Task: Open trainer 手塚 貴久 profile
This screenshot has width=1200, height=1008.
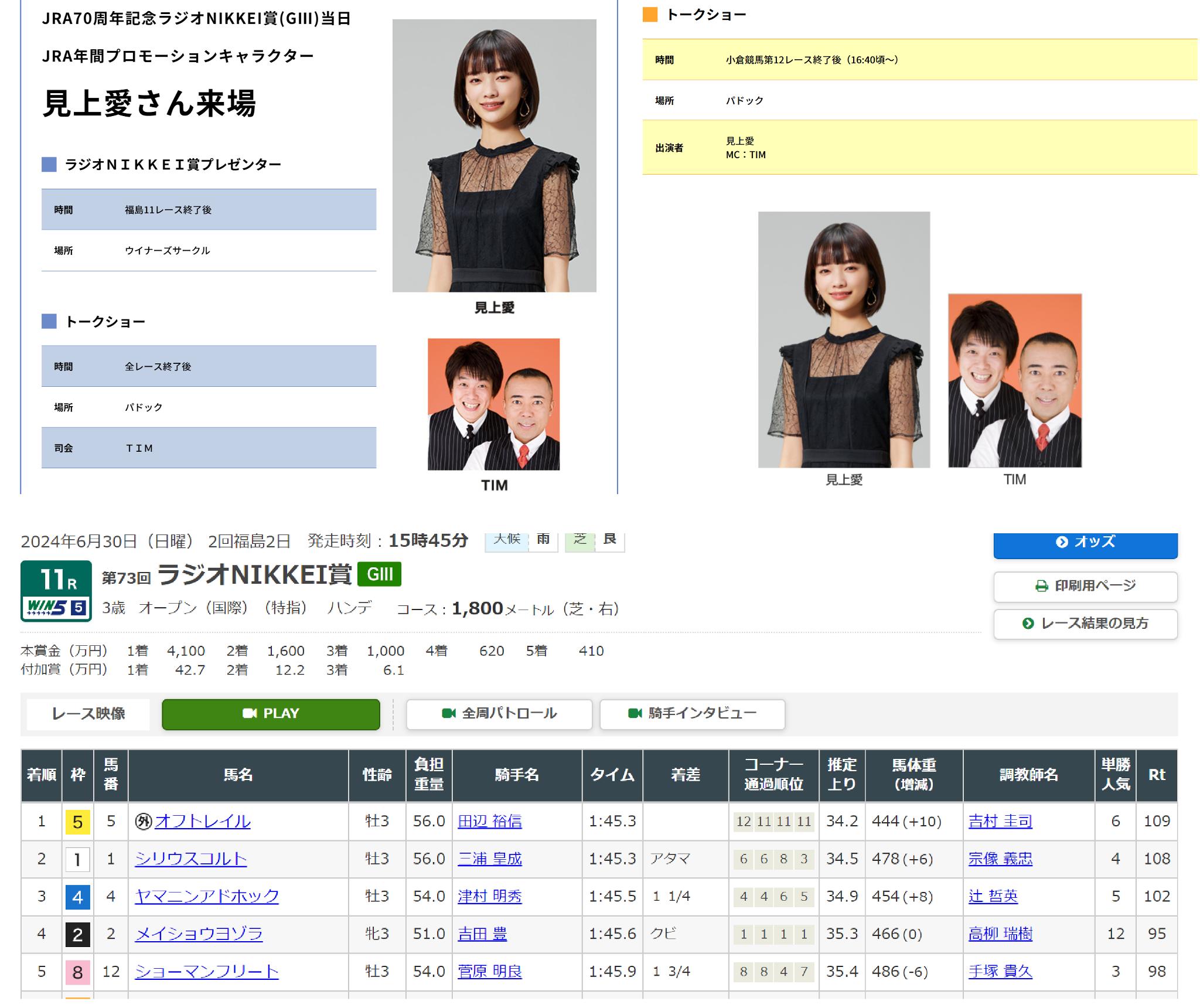Action: [x=1000, y=971]
